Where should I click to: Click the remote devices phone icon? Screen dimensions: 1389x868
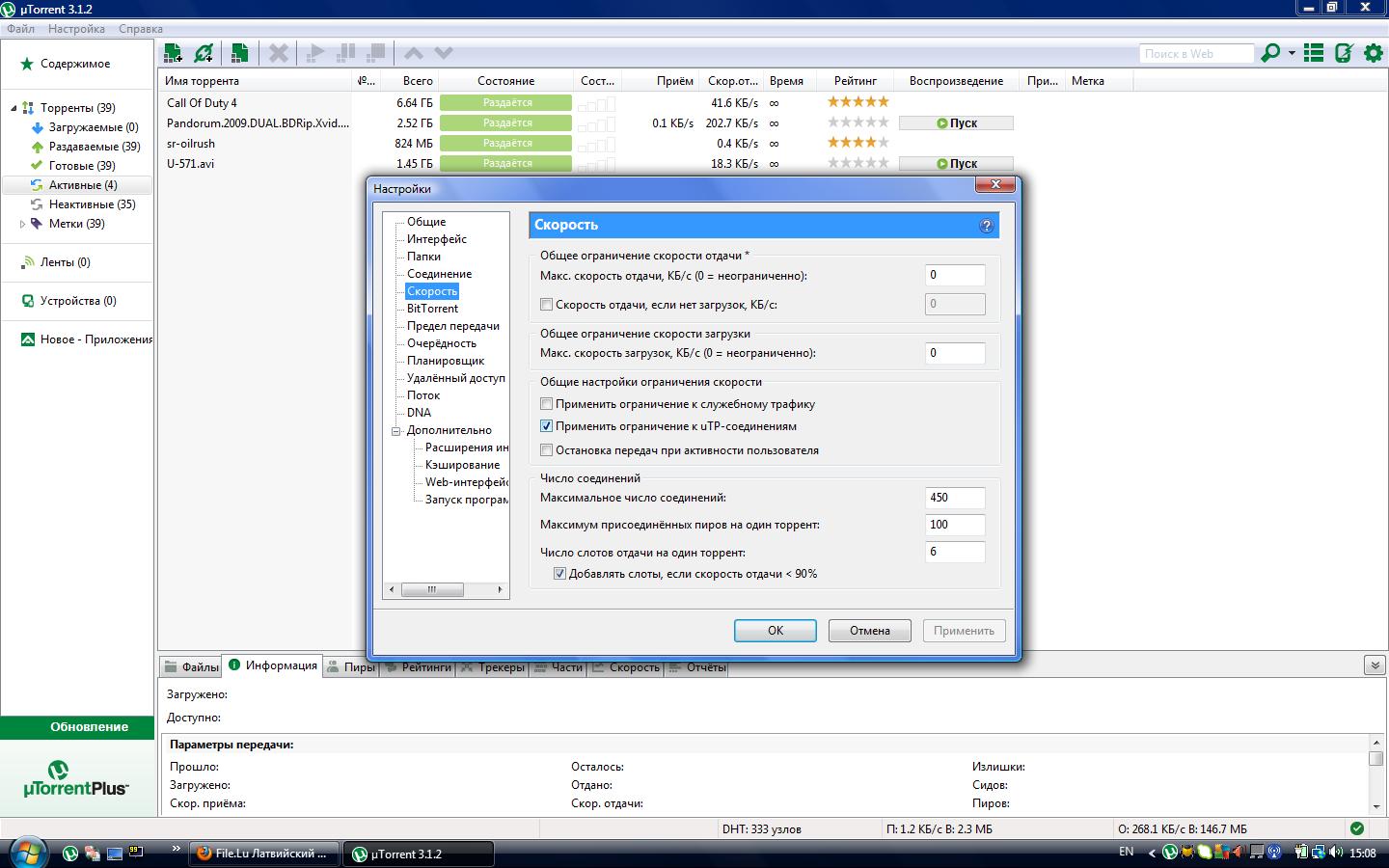click(x=1344, y=53)
